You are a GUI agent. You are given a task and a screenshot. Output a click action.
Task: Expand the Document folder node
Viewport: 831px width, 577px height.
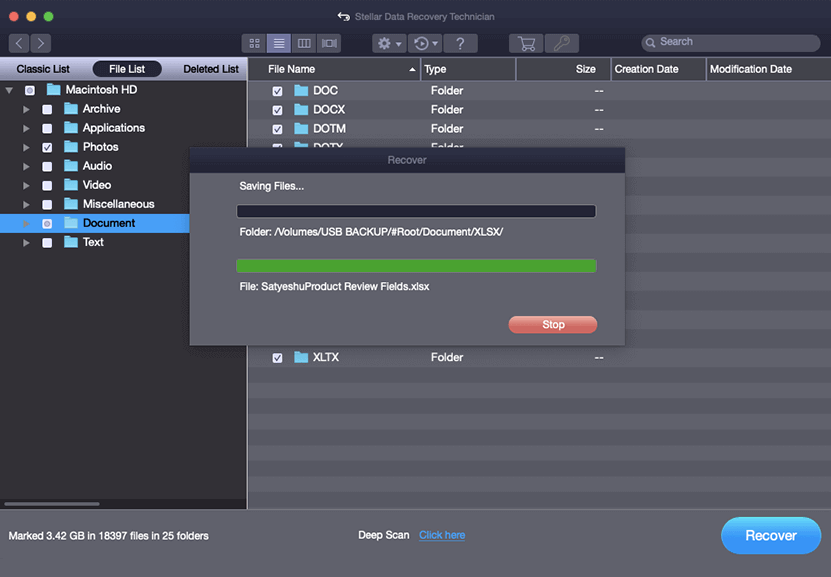(26, 224)
